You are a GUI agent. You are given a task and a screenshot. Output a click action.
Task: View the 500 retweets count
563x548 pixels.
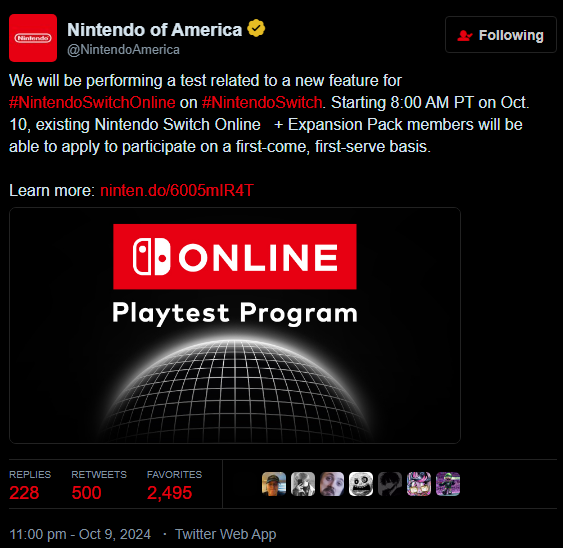pyautogui.click(x=86, y=492)
